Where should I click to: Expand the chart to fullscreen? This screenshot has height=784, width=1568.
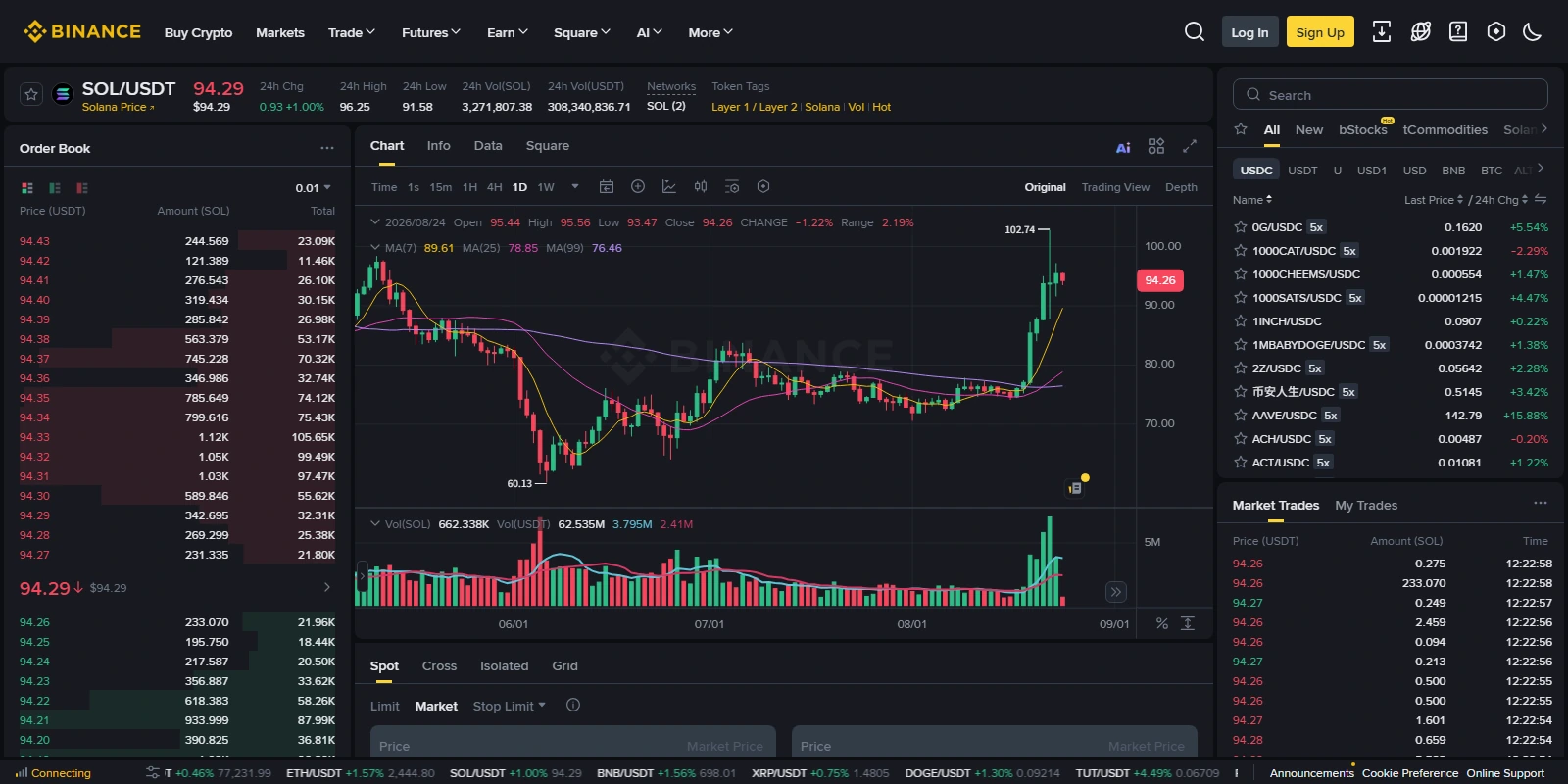click(x=1190, y=146)
